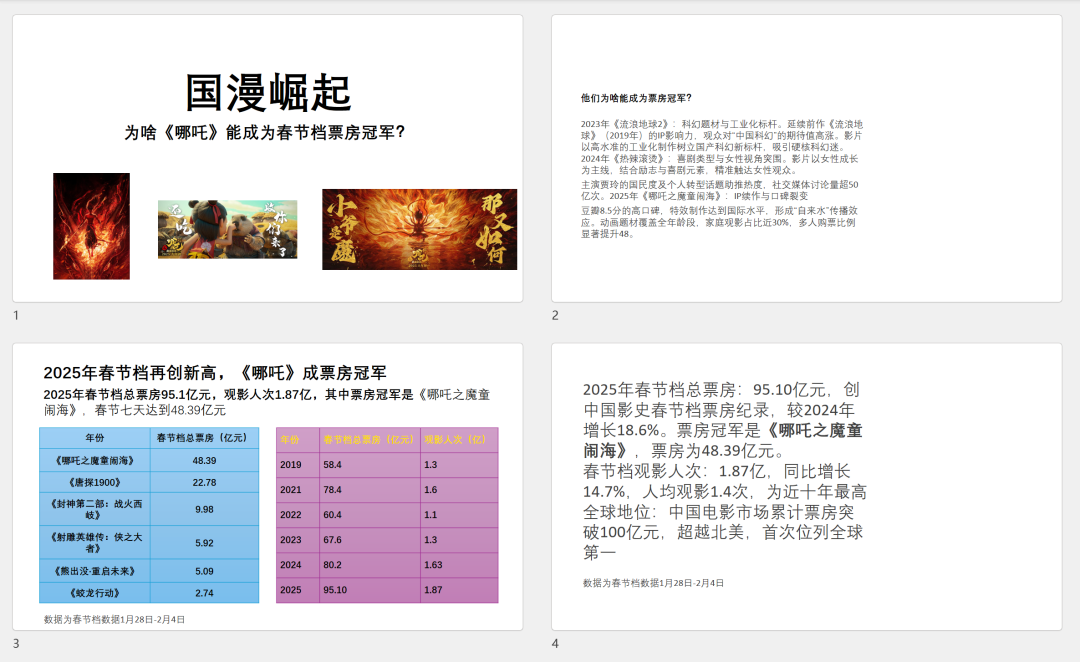Screen dimensions: 1080x662
Task: Click the line starting '2024年《热辣滚烫》'
Action: pyautogui.click(x=720, y=165)
